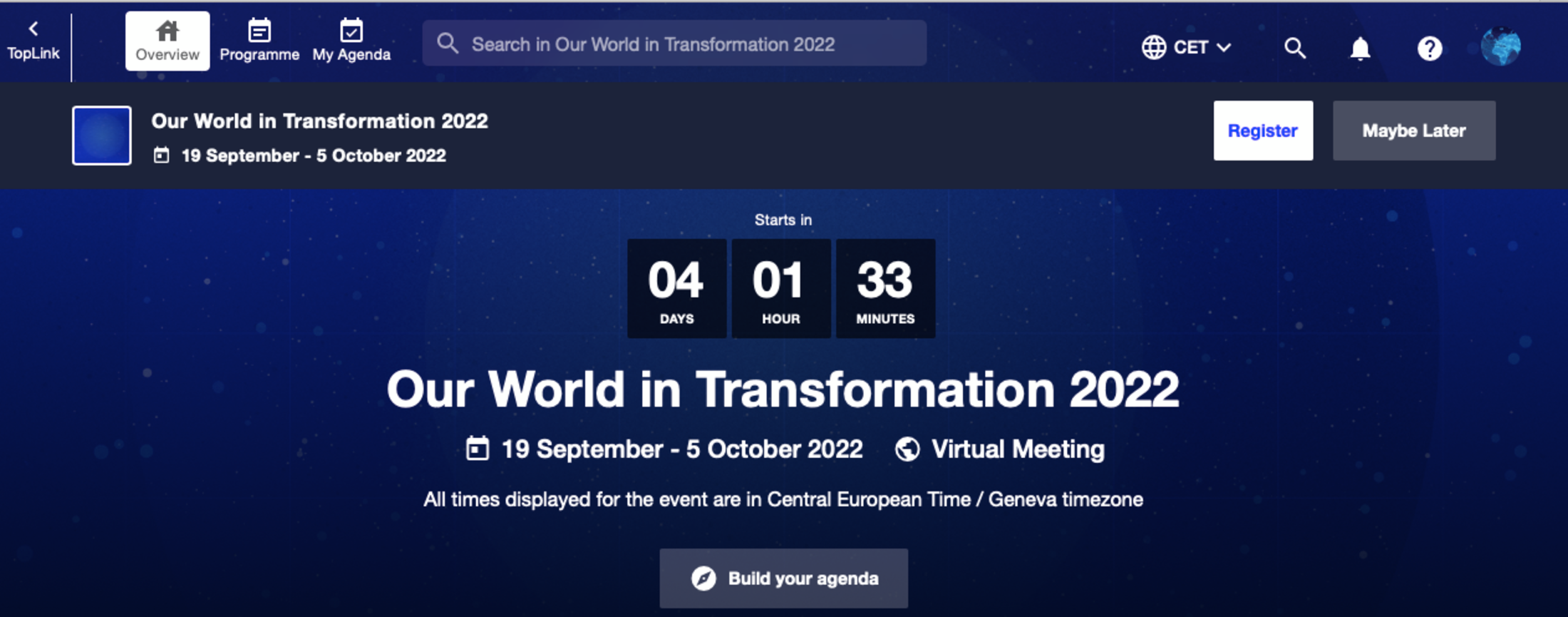Click Build your agenda button
This screenshot has width=1568, height=617.
pyautogui.click(x=783, y=578)
